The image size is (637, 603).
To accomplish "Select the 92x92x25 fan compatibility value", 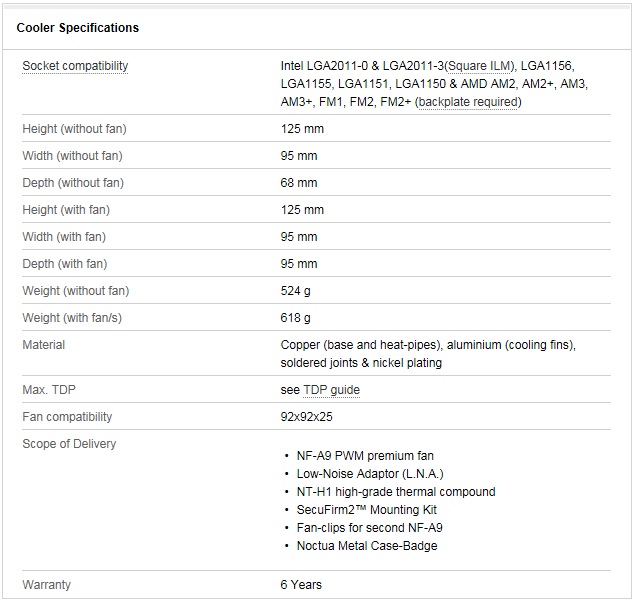I will 306,417.
